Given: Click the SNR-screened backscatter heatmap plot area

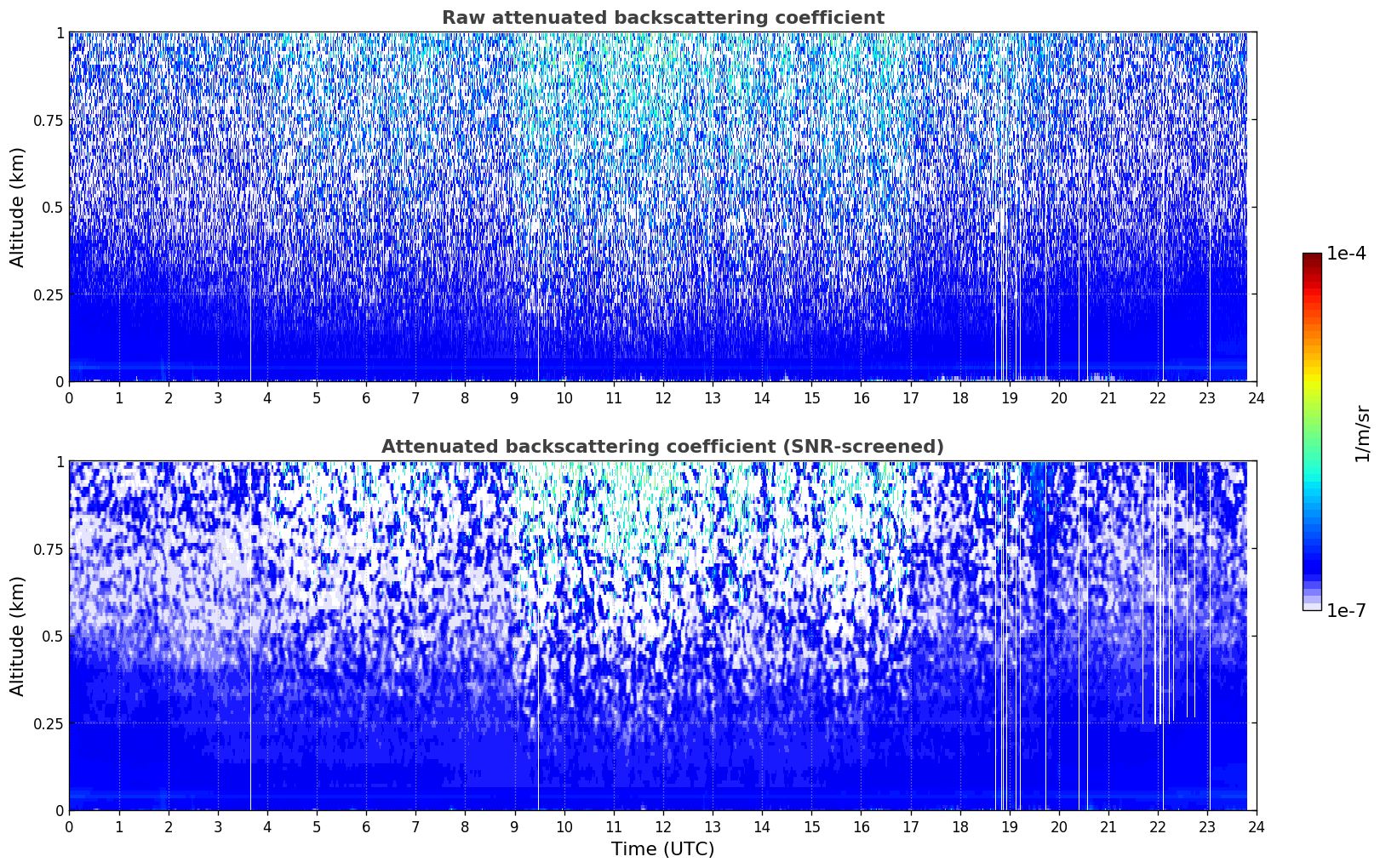Looking at the screenshot, I should 662,636.
